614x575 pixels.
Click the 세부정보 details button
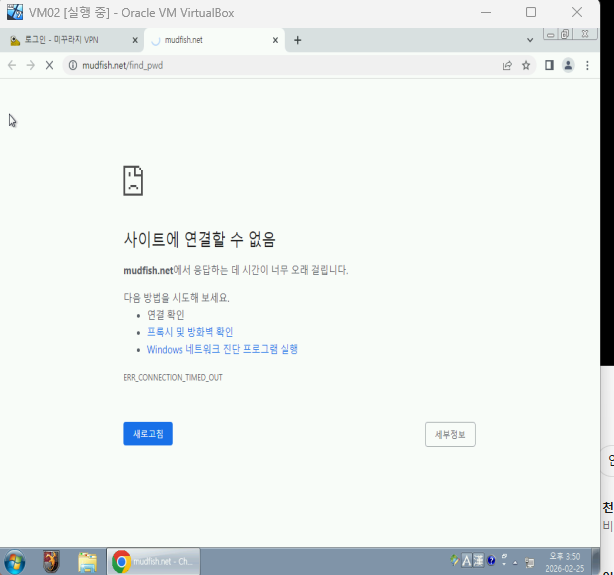coord(450,434)
